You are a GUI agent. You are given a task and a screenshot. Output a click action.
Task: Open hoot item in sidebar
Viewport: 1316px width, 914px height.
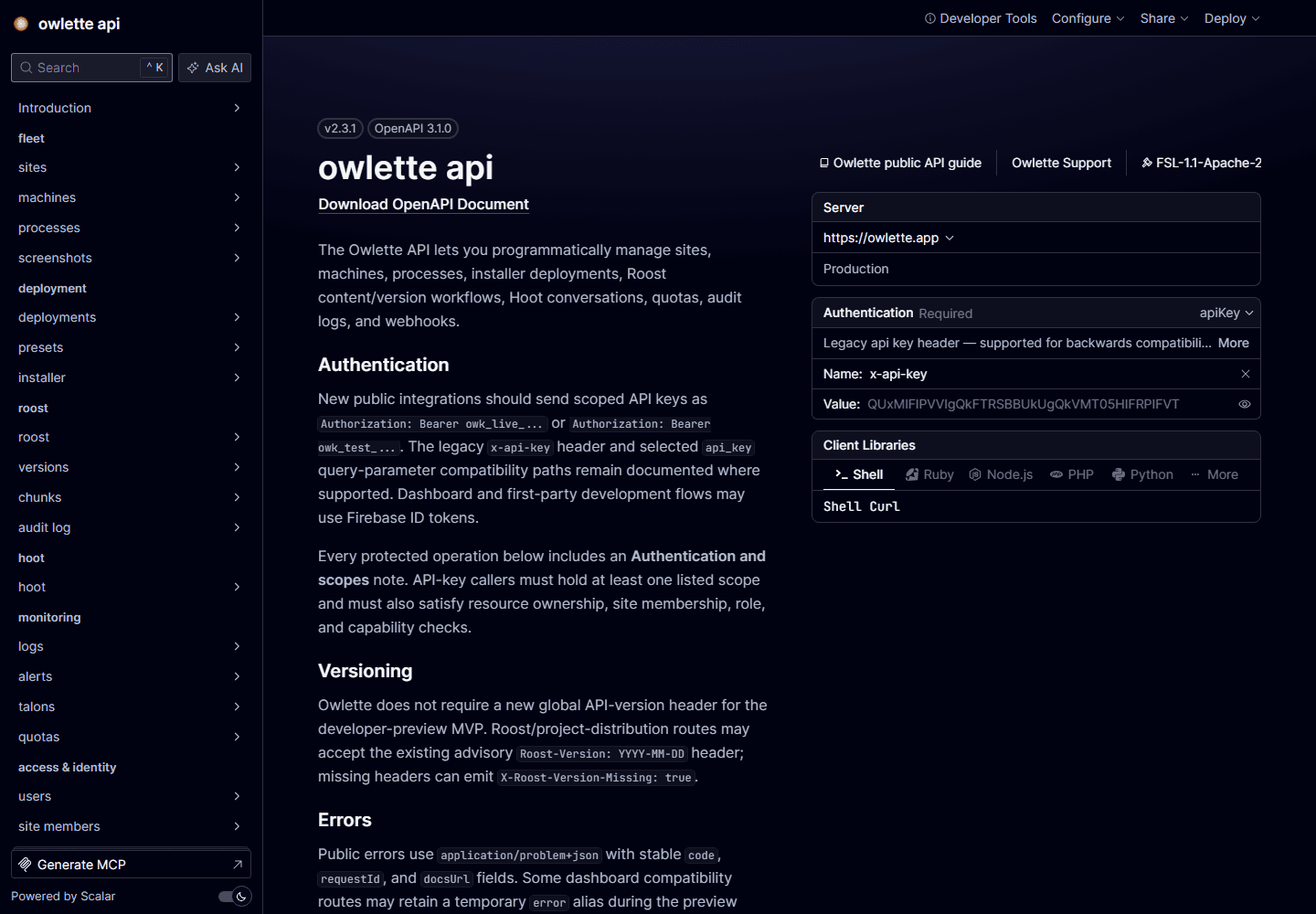point(131,587)
